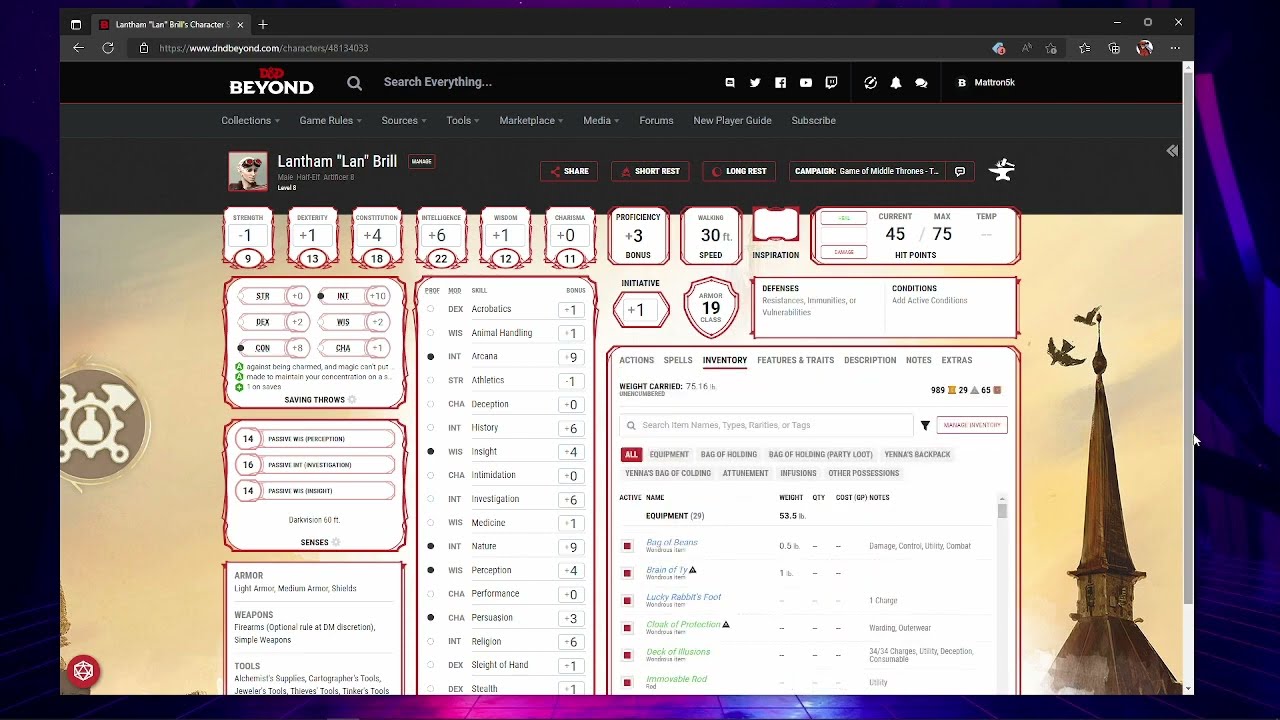Click the gold coin currency icon
Viewport: 1280px width, 720px height.
[x=952, y=390]
